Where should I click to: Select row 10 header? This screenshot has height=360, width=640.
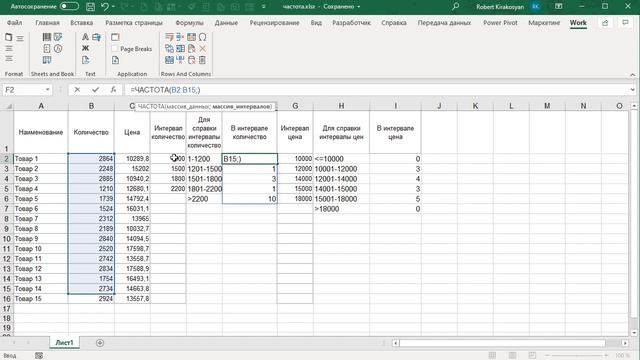click(x=7, y=239)
